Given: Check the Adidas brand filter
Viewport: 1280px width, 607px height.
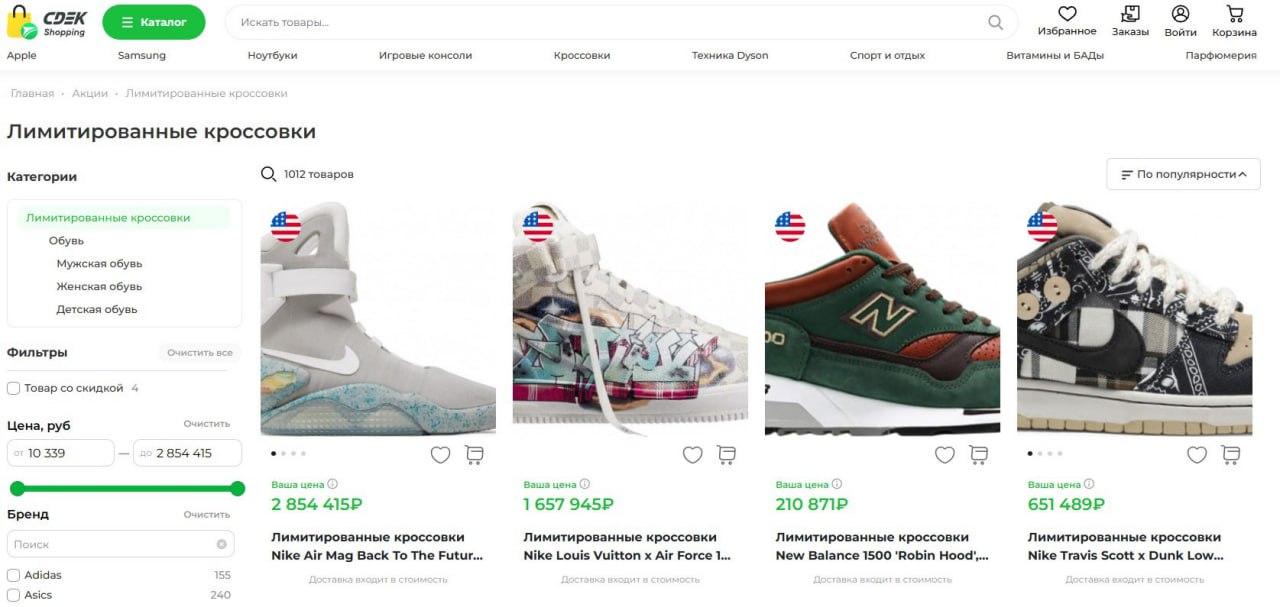Looking at the screenshot, I should (x=14, y=575).
